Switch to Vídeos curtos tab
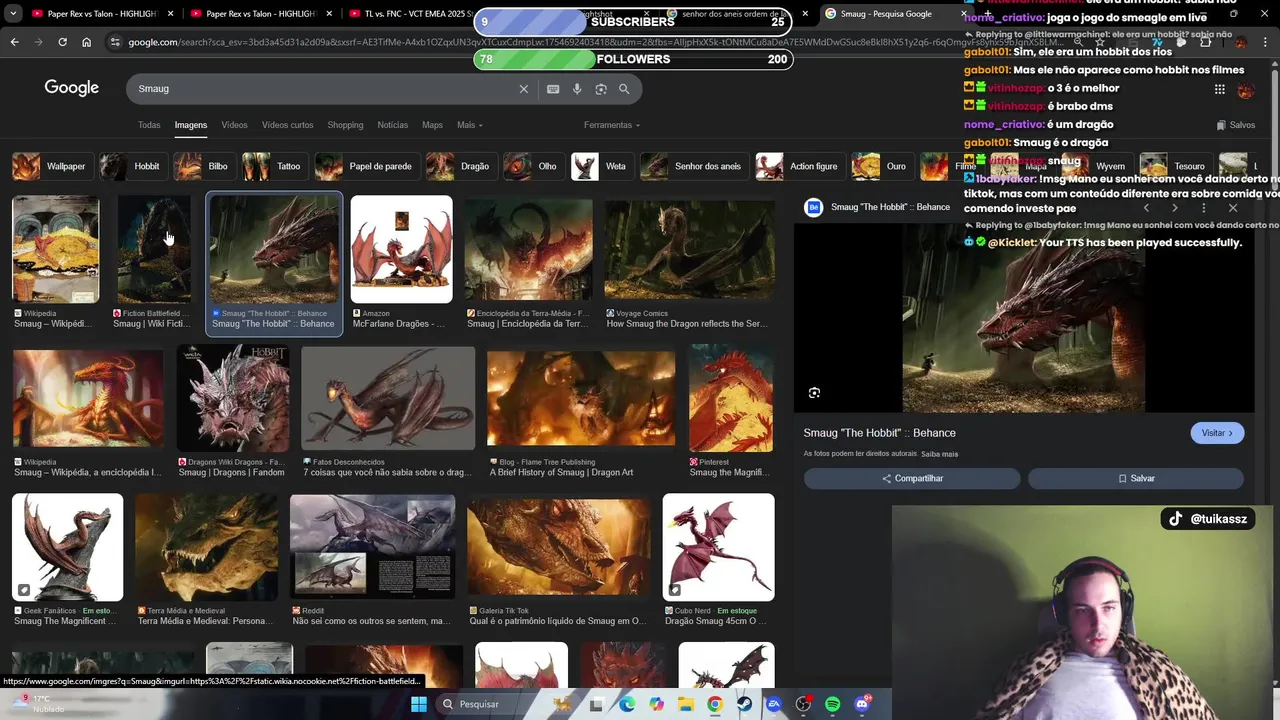 pyautogui.click(x=287, y=125)
